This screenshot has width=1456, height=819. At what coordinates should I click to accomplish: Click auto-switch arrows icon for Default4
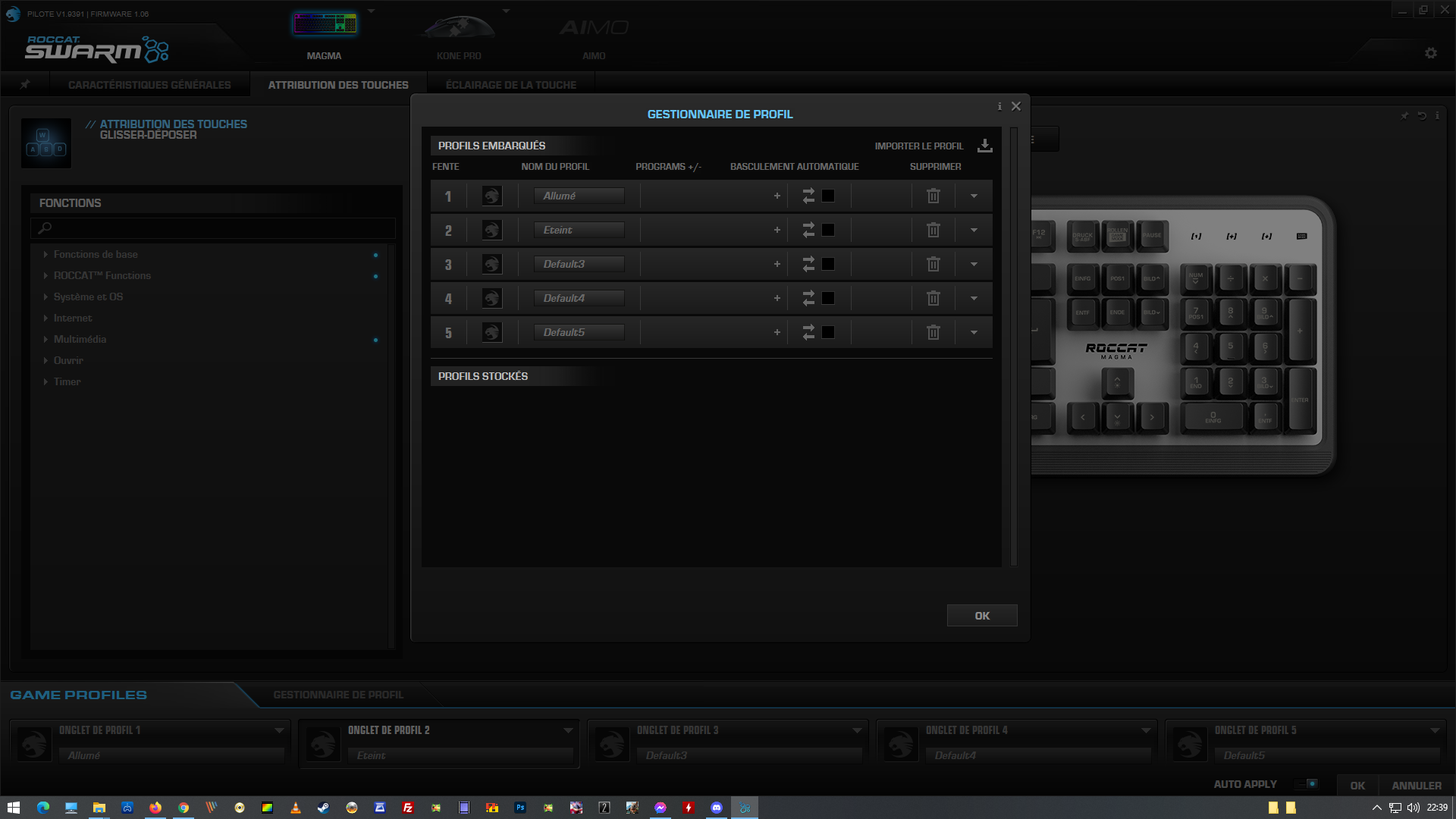coord(808,298)
